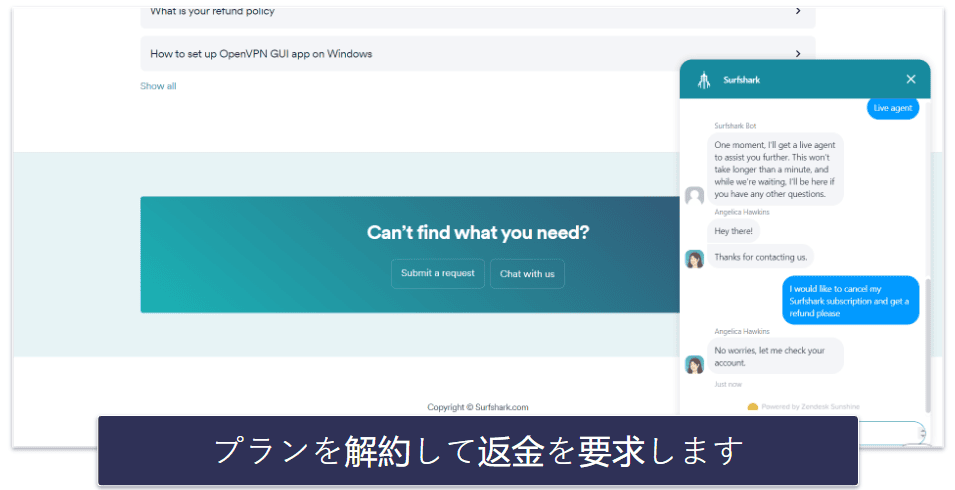Click Angelica Hawkins avatar beside 'No worries' message
This screenshot has height=490, width=955.
pyautogui.click(x=694, y=365)
